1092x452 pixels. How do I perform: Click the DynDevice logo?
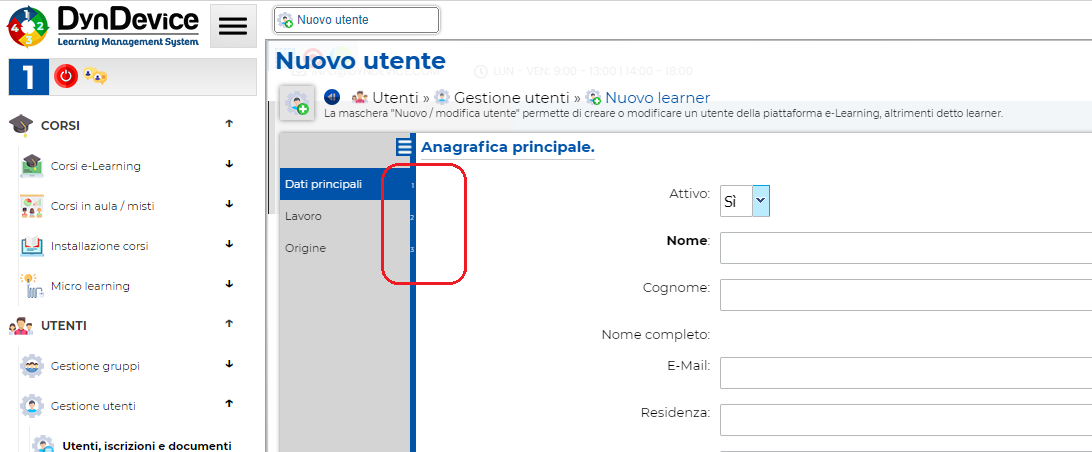(105, 26)
